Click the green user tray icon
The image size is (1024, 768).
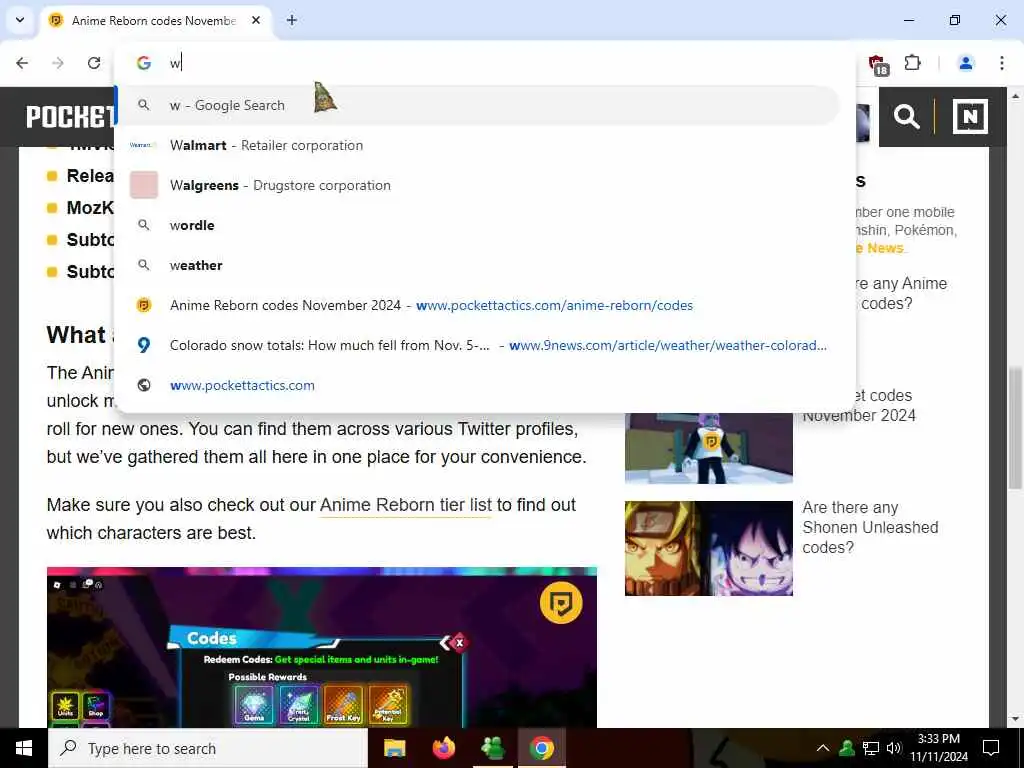[847, 748]
